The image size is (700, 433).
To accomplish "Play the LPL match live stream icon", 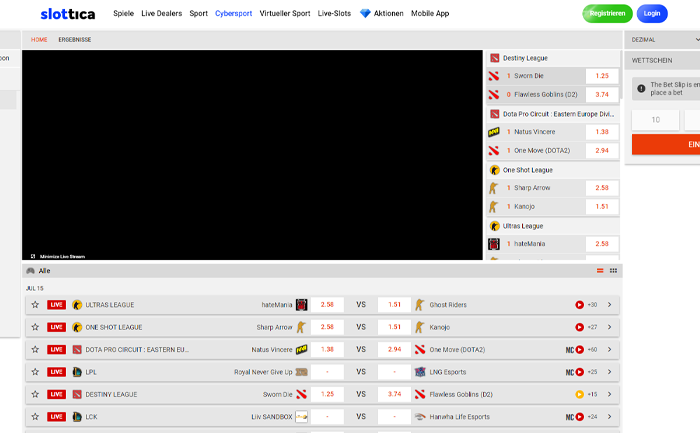I will (x=579, y=372).
